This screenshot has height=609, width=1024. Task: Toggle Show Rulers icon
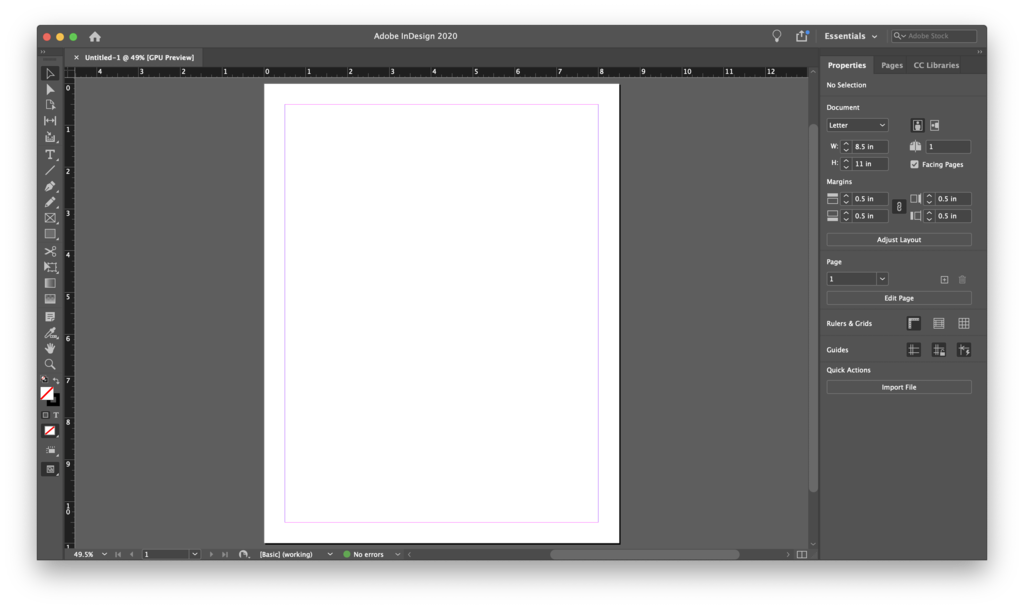(x=914, y=323)
